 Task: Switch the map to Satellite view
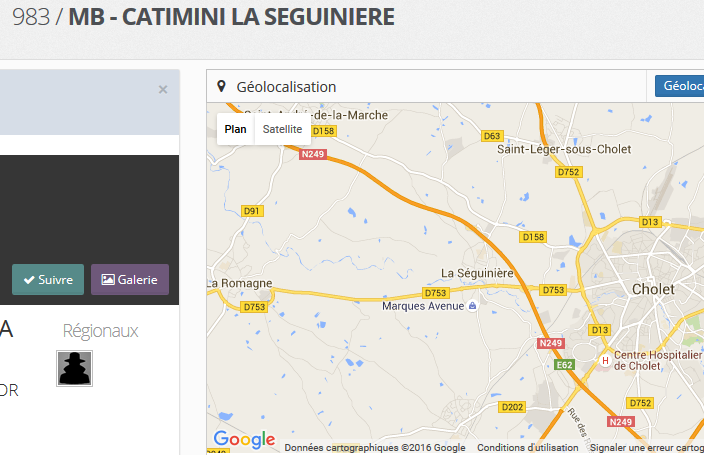pos(282,129)
